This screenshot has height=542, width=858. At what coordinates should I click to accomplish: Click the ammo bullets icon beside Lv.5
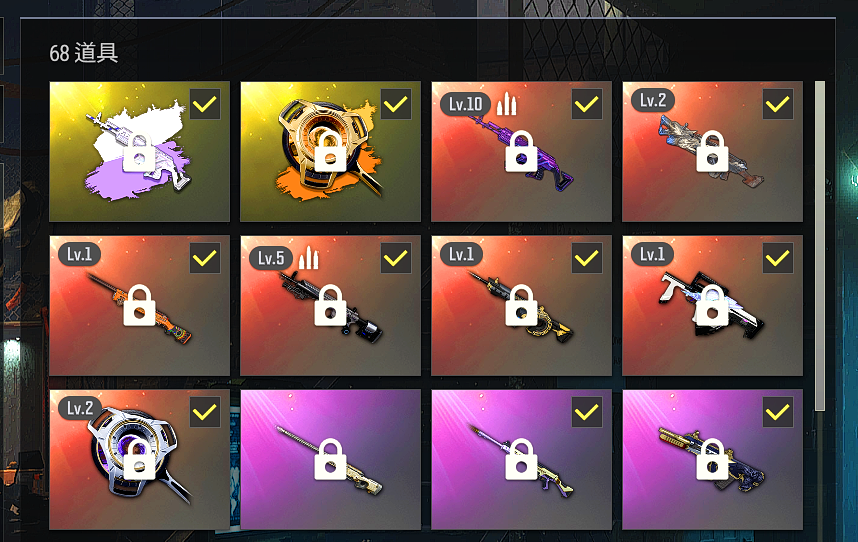[309, 258]
